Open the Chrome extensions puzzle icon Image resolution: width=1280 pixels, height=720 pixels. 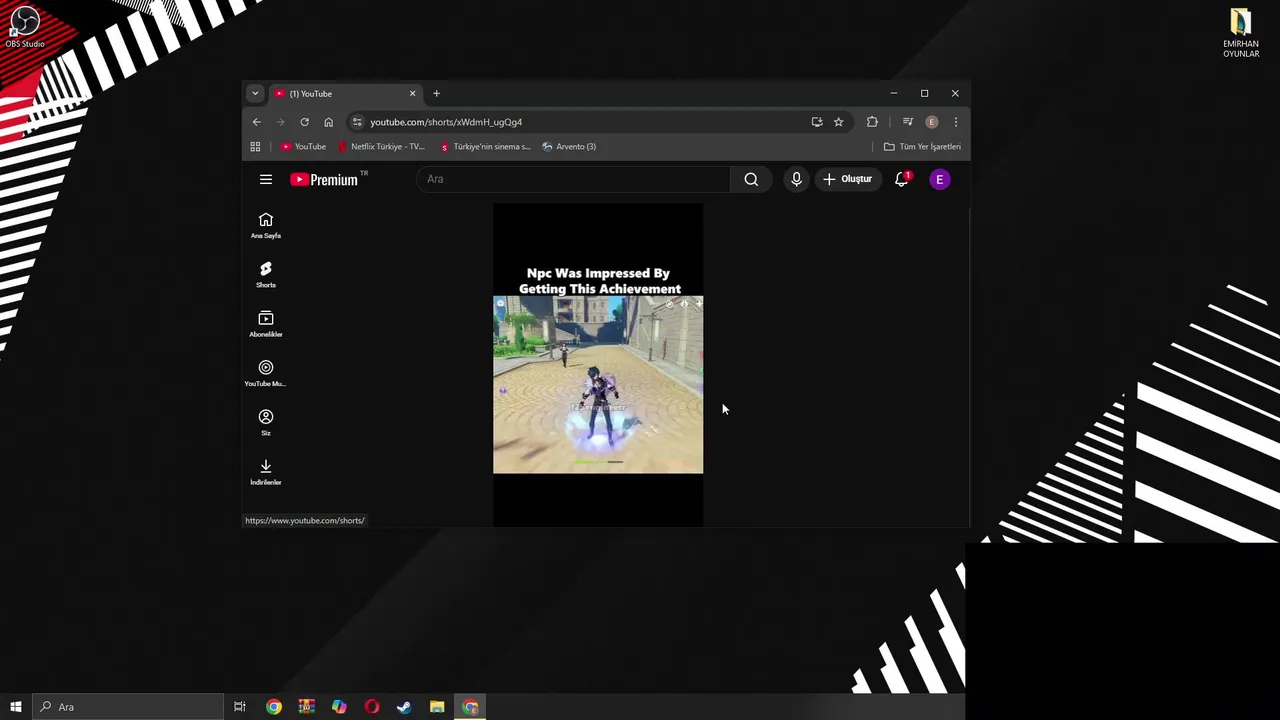click(872, 122)
